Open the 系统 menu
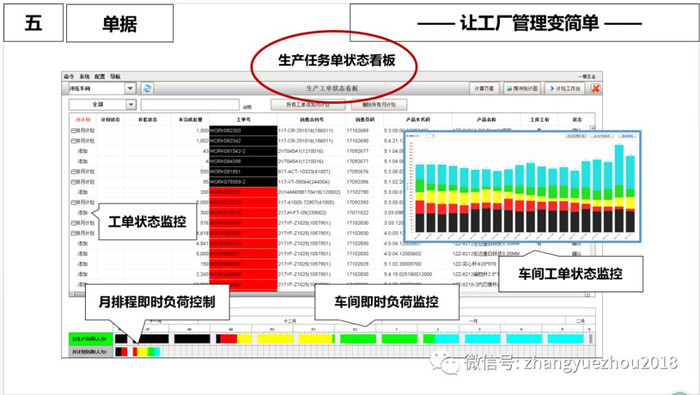The image size is (700, 395). 84,76
